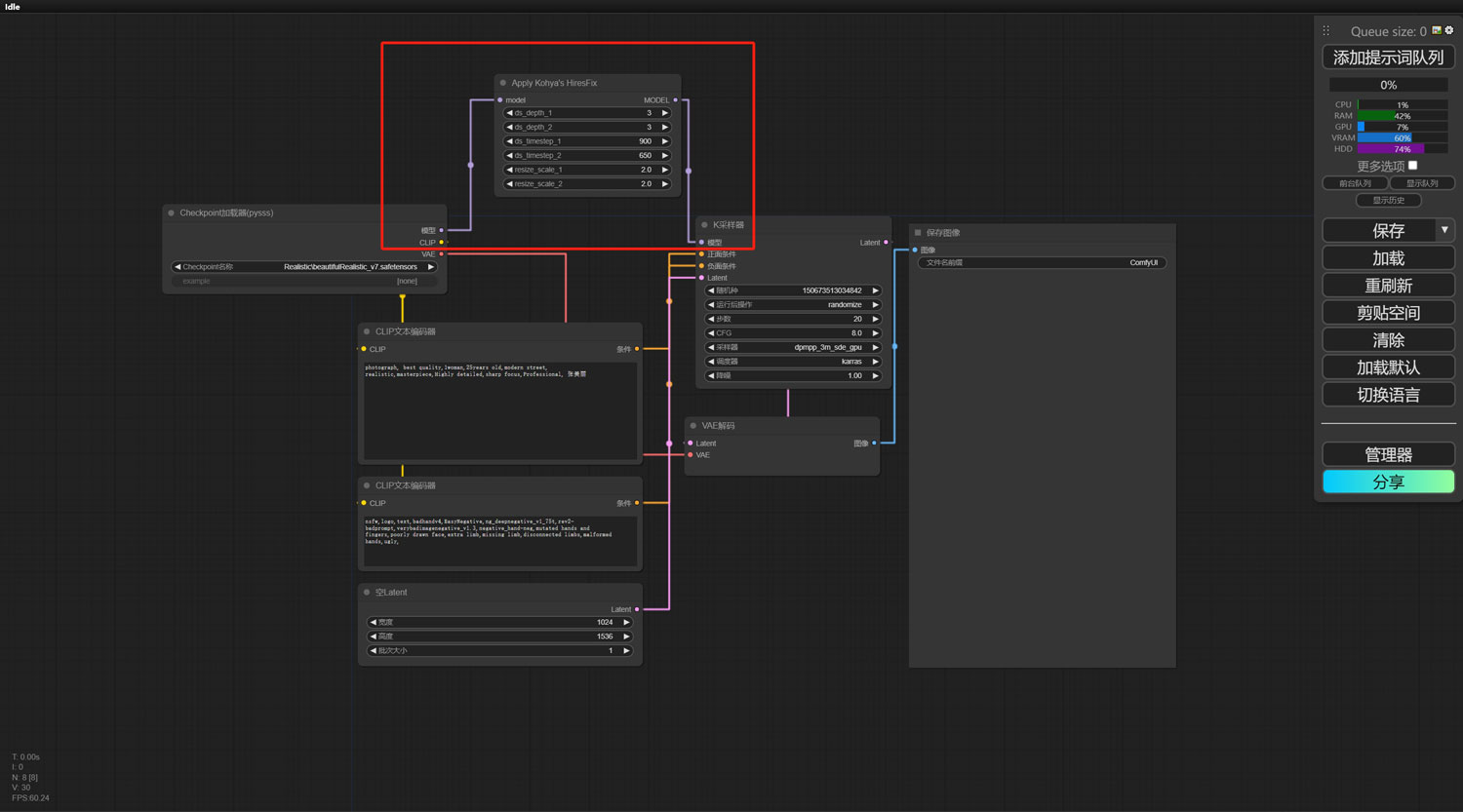Image resolution: width=1463 pixels, height=812 pixels.
Task: Click the negative prompt text area starting nsfw
Action: tap(500, 540)
